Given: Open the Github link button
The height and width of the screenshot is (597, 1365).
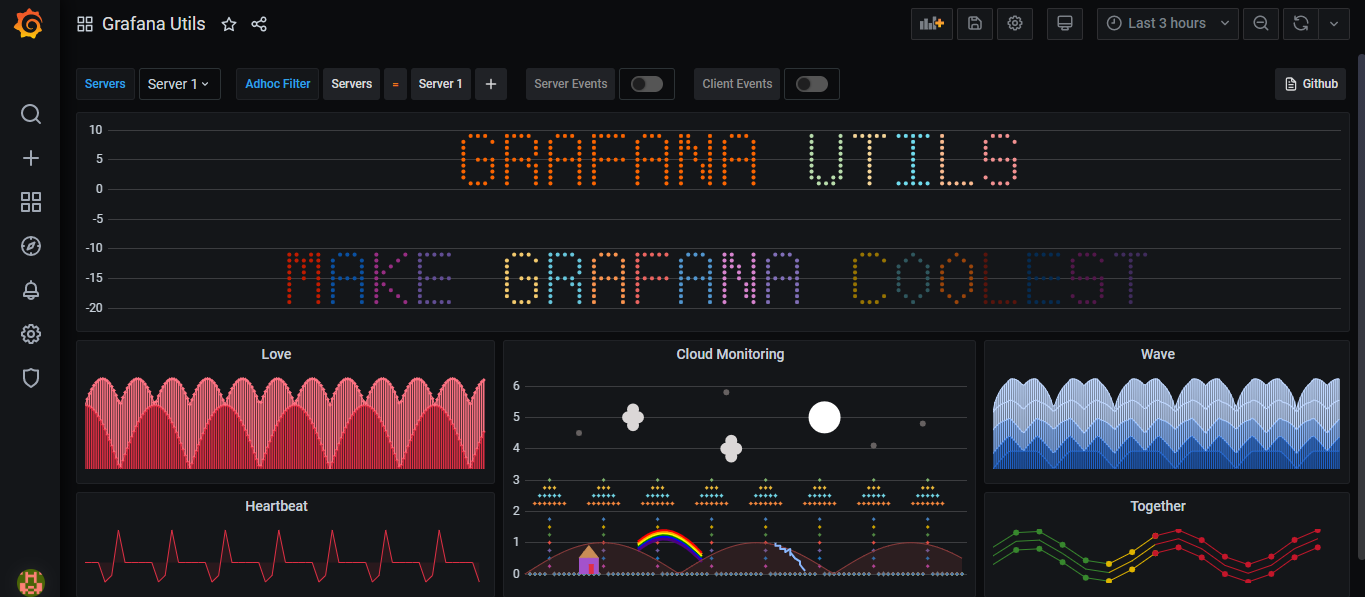Looking at the screenshot, I should tap(1311, 84).
